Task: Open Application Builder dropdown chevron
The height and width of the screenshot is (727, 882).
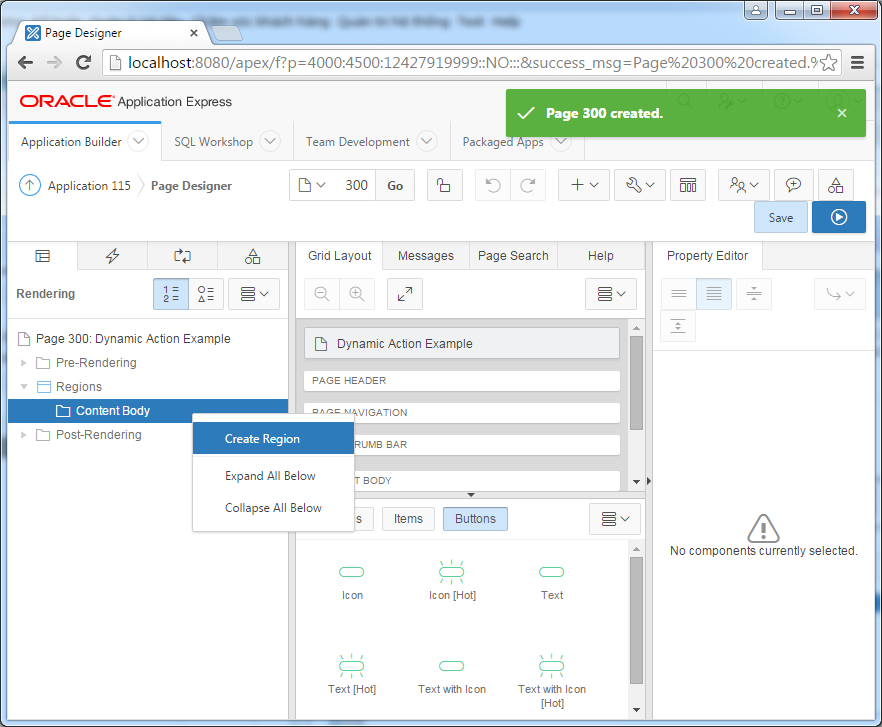Action: pyautogui.click(x=138, y=141)
